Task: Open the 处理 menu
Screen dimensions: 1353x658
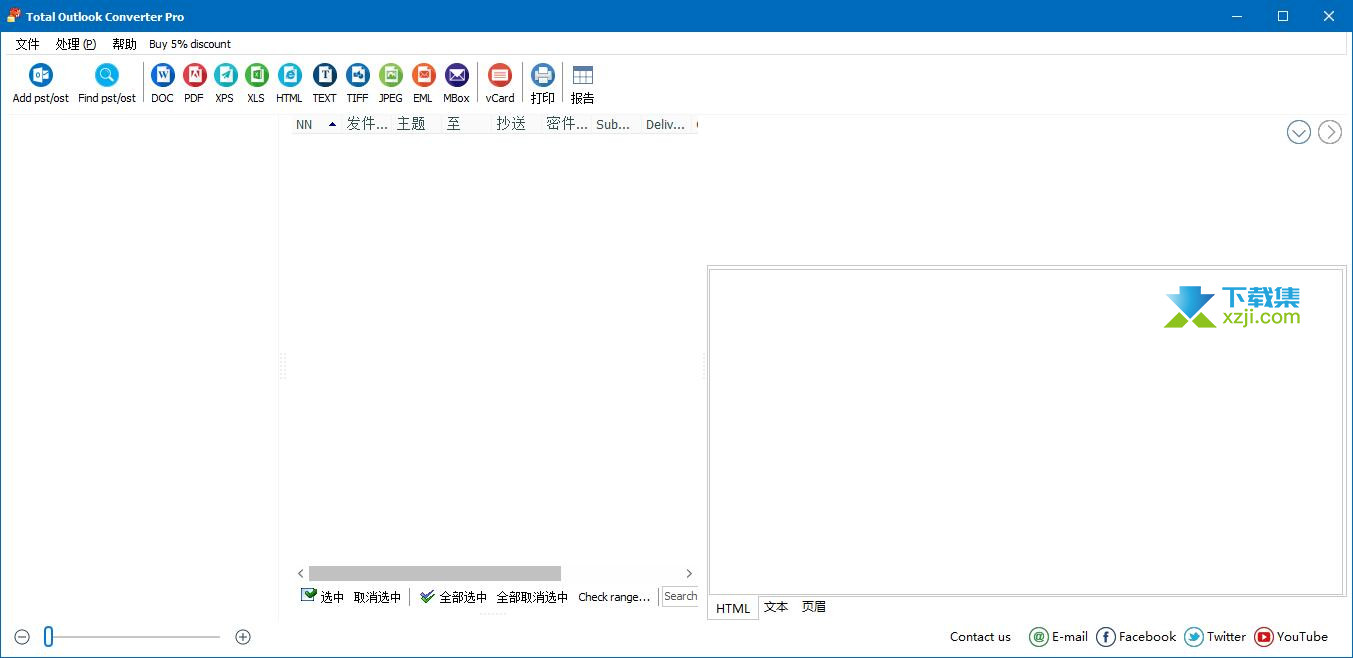Action: point(76,44)
